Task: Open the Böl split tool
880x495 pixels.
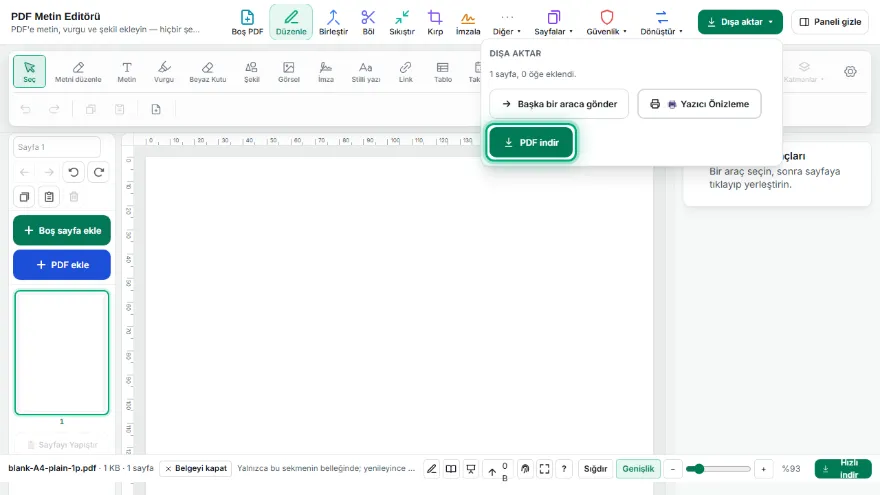Action: coord(368,22)
